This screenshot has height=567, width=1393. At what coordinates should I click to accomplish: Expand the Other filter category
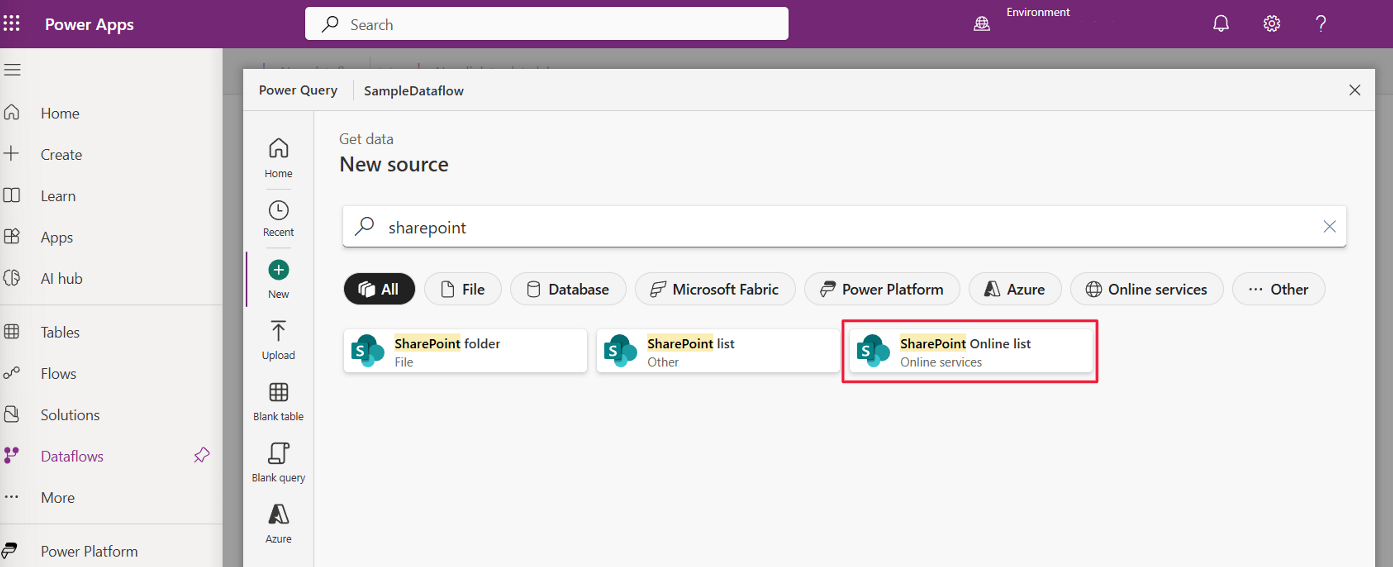1278,289
